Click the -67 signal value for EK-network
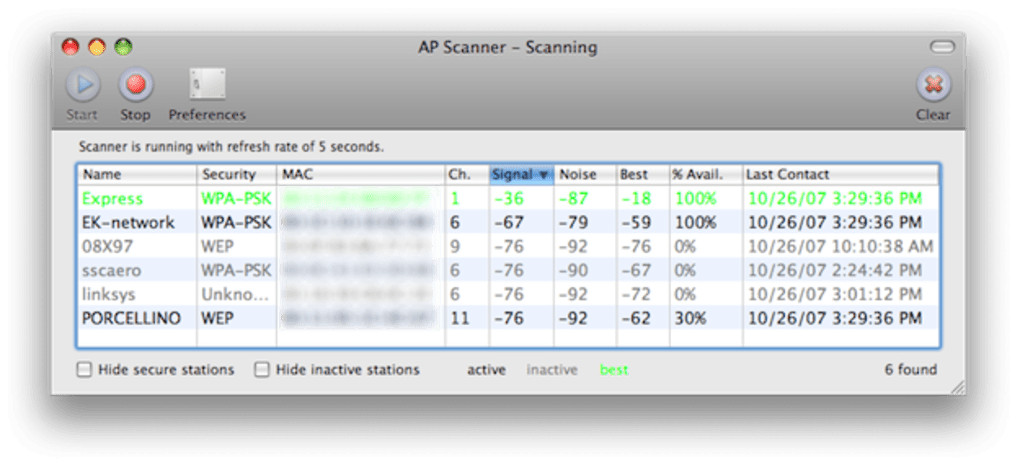Image resolution: width=1020 pixels, height=465 pixels. (509, 222)
